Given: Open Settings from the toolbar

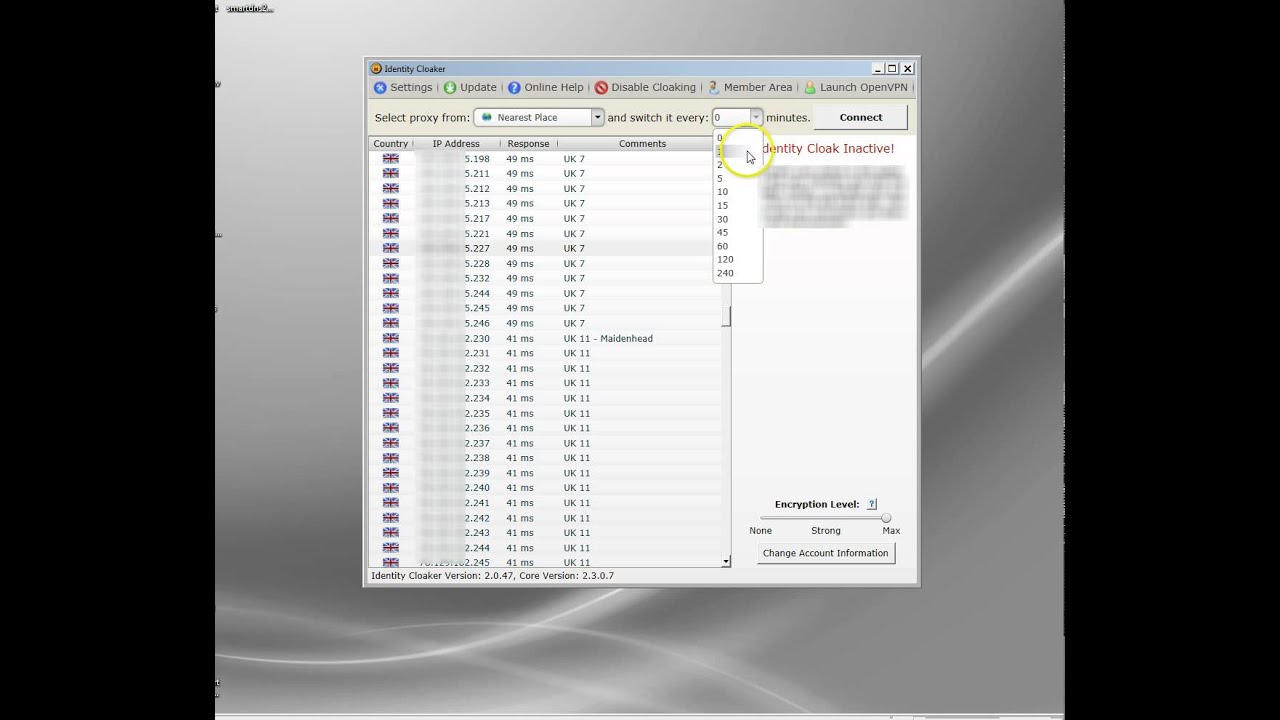Looking at the screenshot, I should [x=403, y=88].
